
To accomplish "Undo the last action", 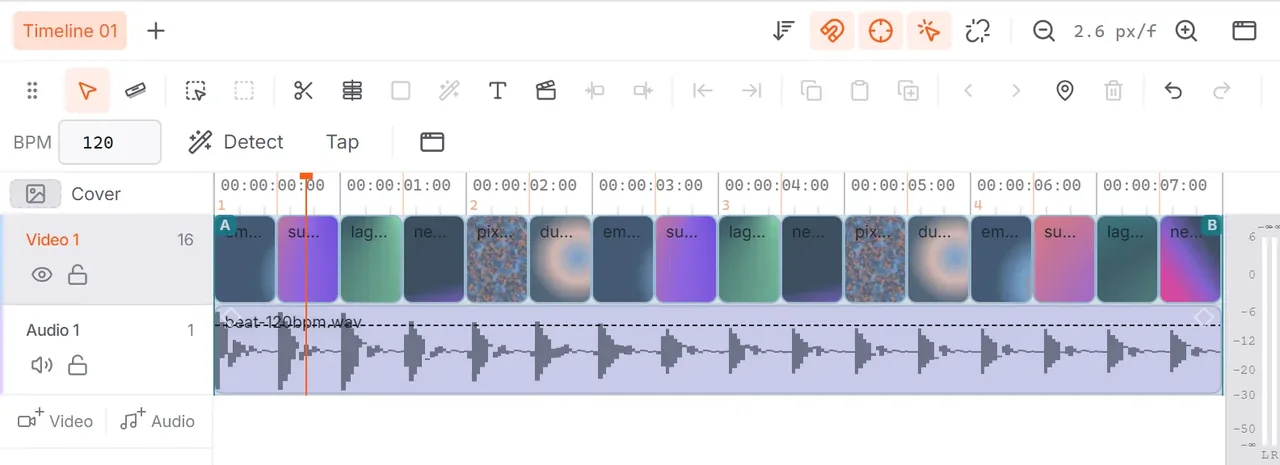I will click(x=1173, y=91).
